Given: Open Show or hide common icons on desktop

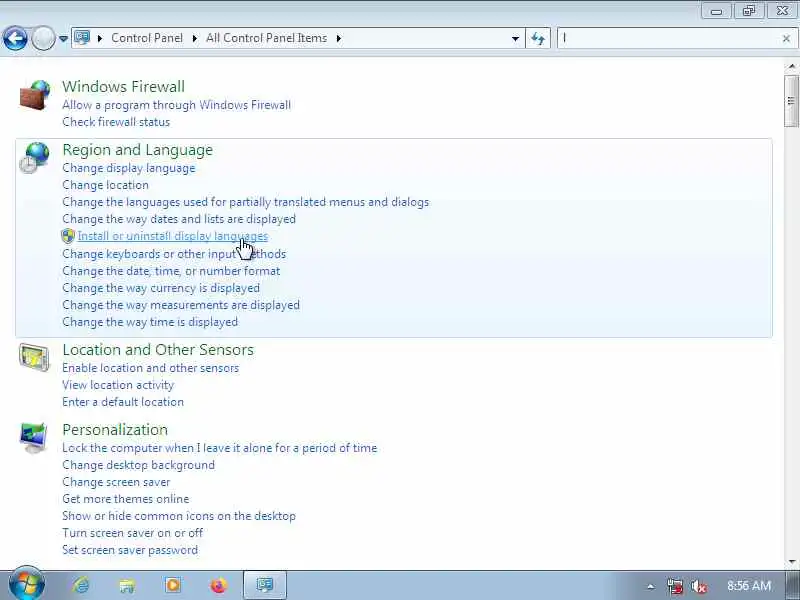Looking at the screenshot, I should [179, 516].
